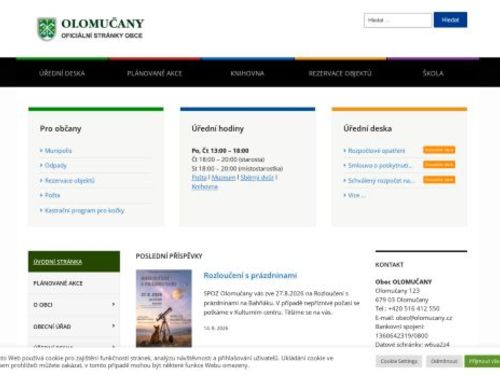Select Úvodní stránka in the sidebar menu
Screen dimensions: 500x375
pos(74,262)
